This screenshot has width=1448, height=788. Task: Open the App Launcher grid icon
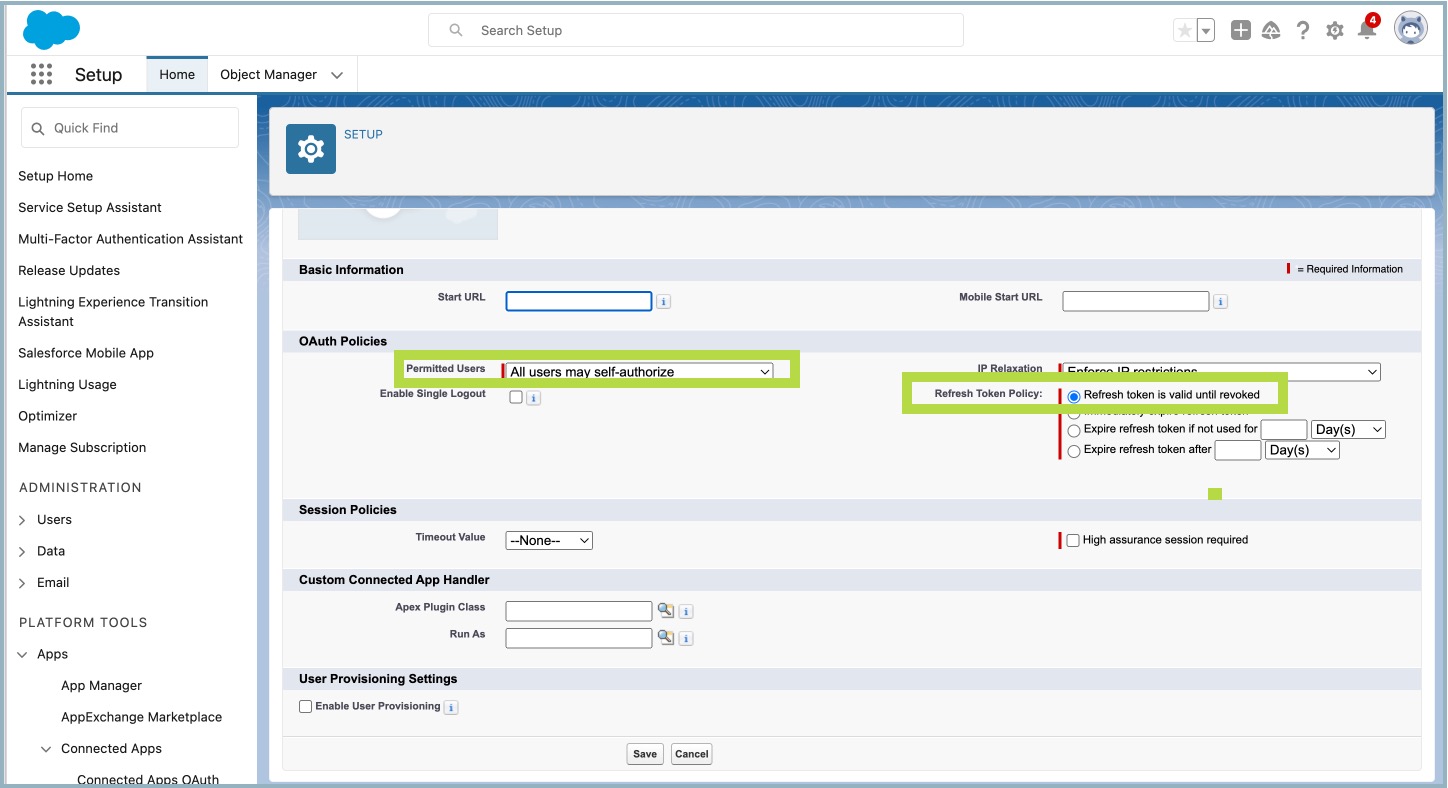coord(41,75)
